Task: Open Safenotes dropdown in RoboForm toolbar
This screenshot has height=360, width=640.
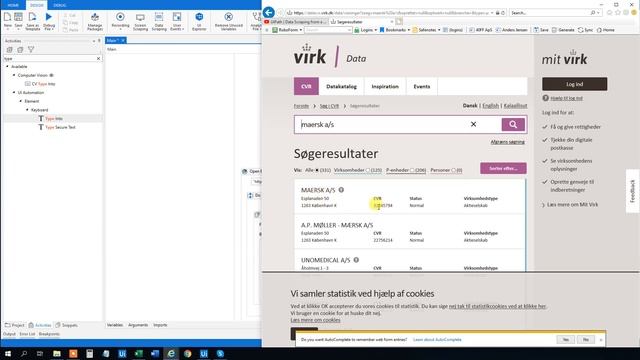Action: click(x=426, y=30)
